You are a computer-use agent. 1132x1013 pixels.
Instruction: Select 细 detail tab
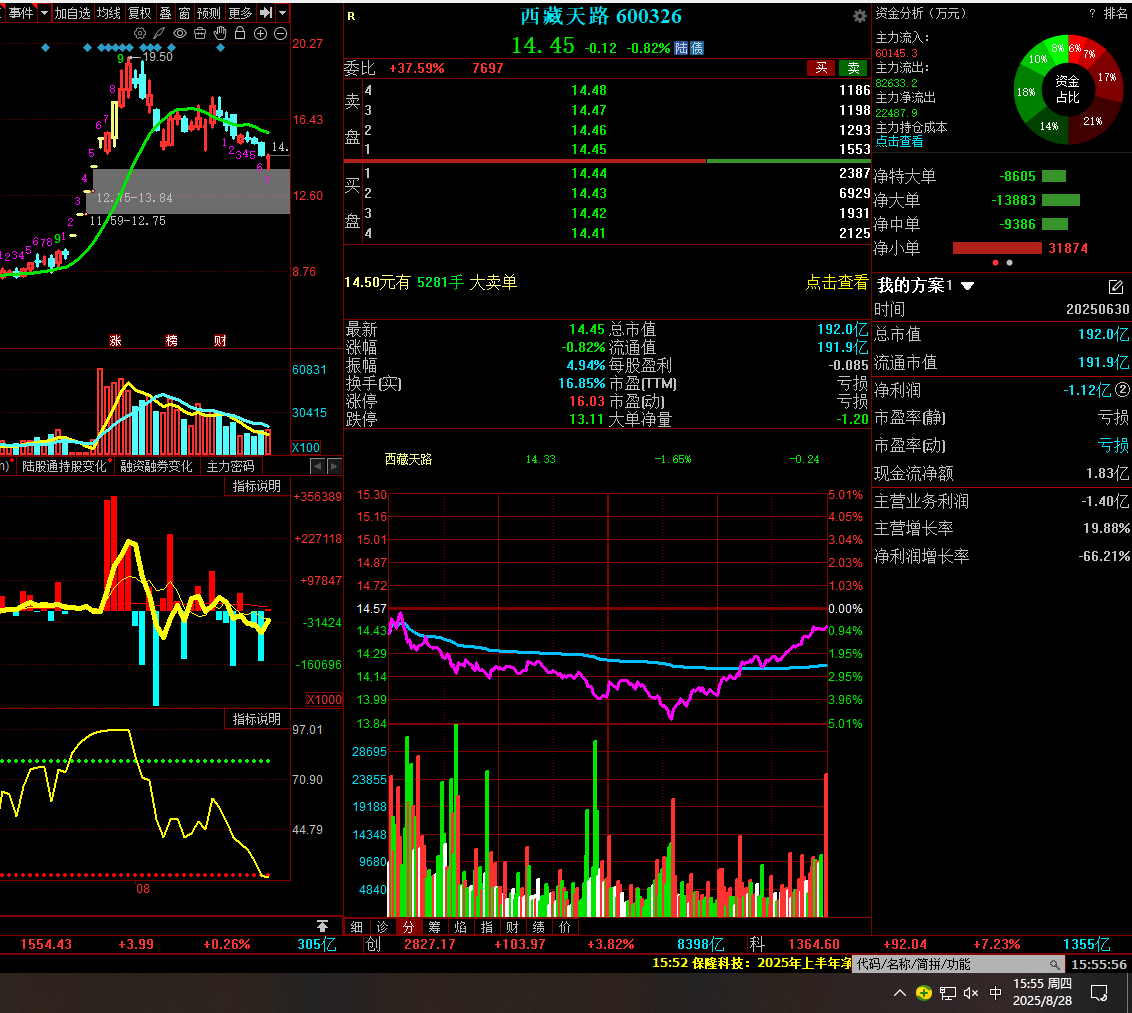point(357,927)
